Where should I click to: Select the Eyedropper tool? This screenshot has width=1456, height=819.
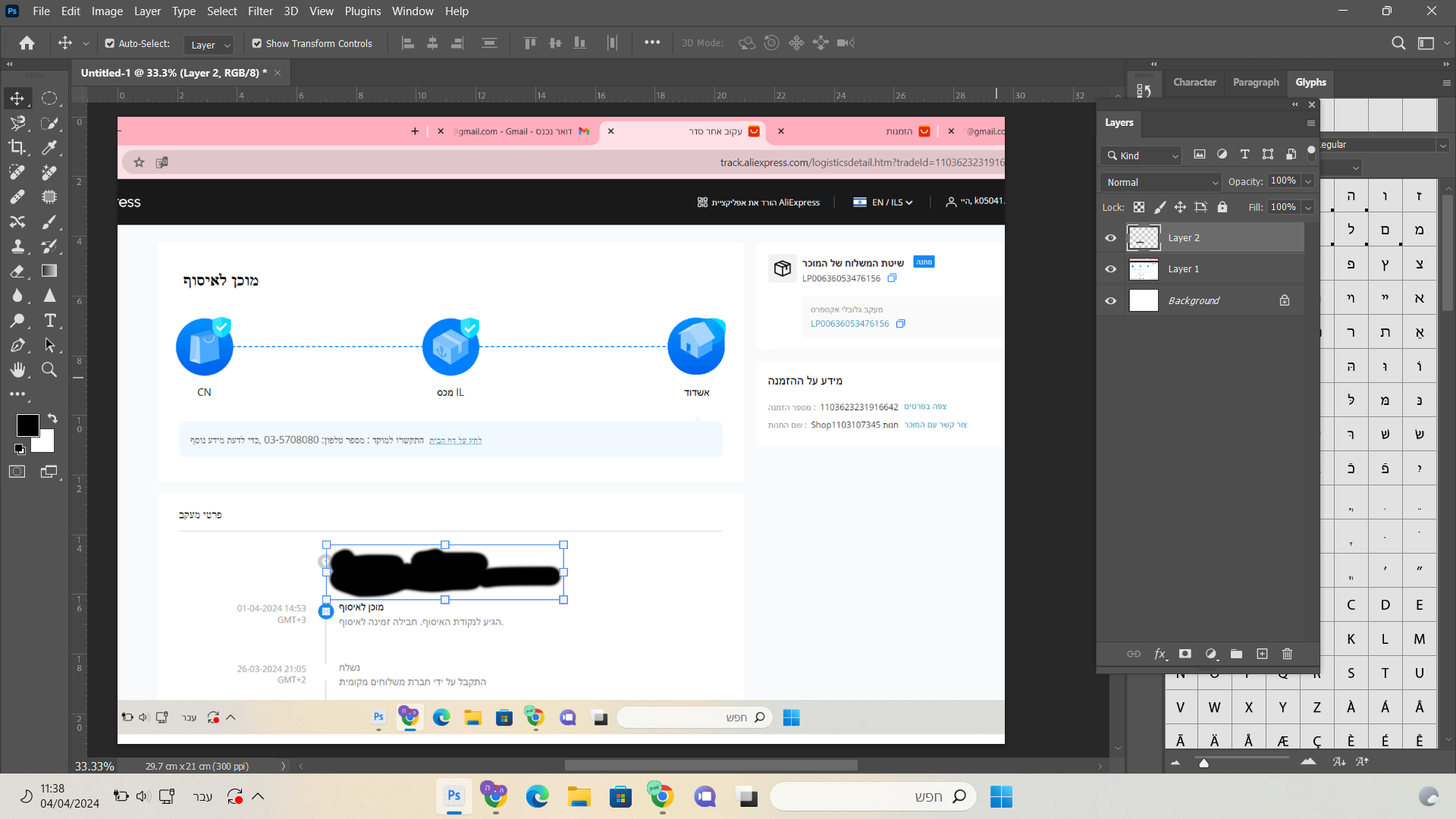pyautogui.click(x=49, y=147)
